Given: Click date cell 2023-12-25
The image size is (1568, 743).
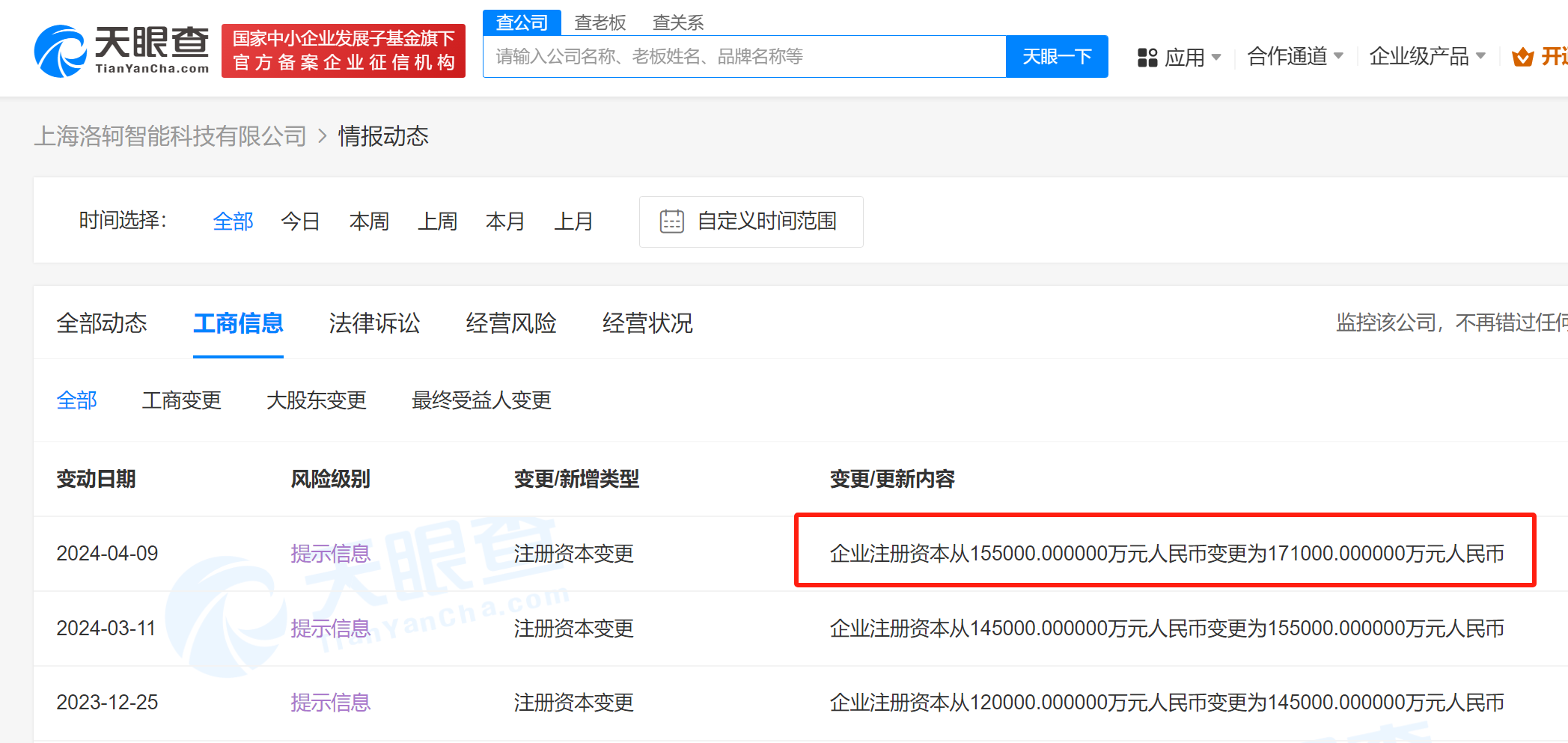Looking at the screenshot, I should tap(107, 703).
